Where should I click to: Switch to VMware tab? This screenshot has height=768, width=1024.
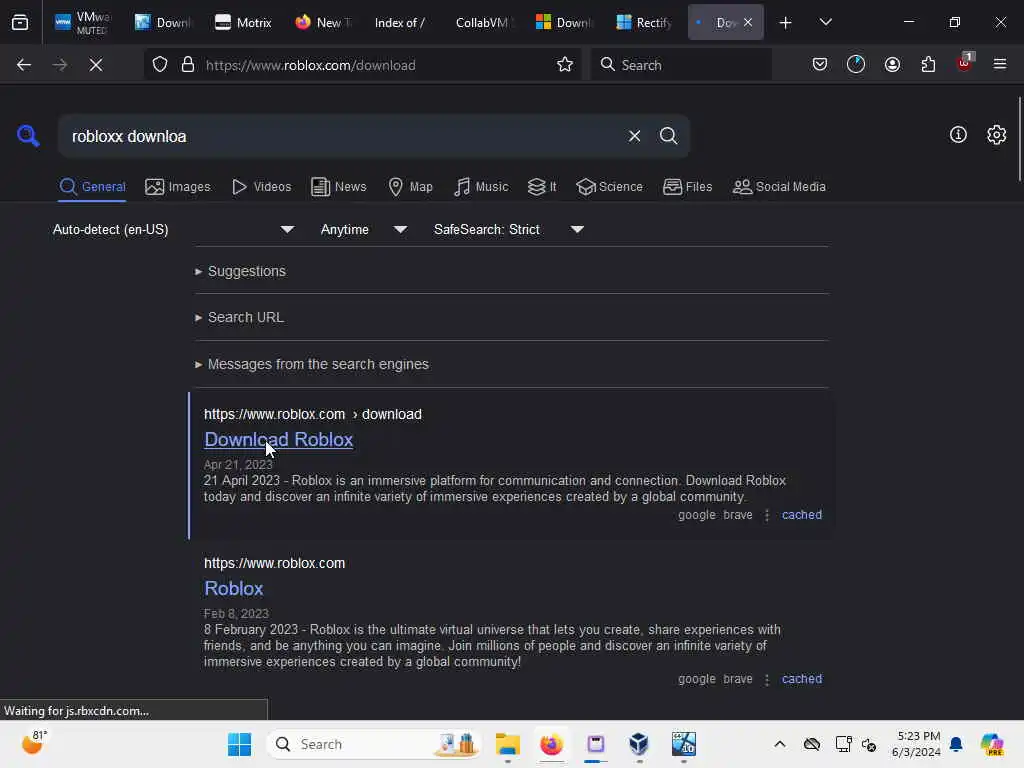[x=82, y=23]
